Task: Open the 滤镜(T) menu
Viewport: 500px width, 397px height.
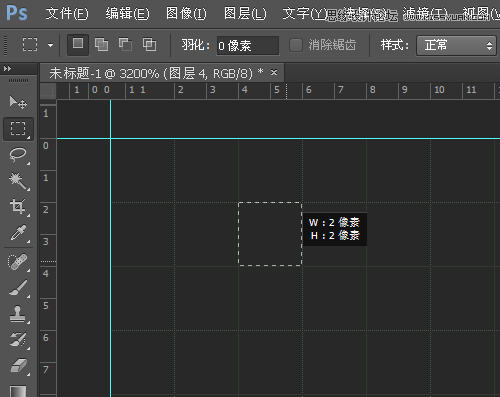Action: tap(425, 14)
